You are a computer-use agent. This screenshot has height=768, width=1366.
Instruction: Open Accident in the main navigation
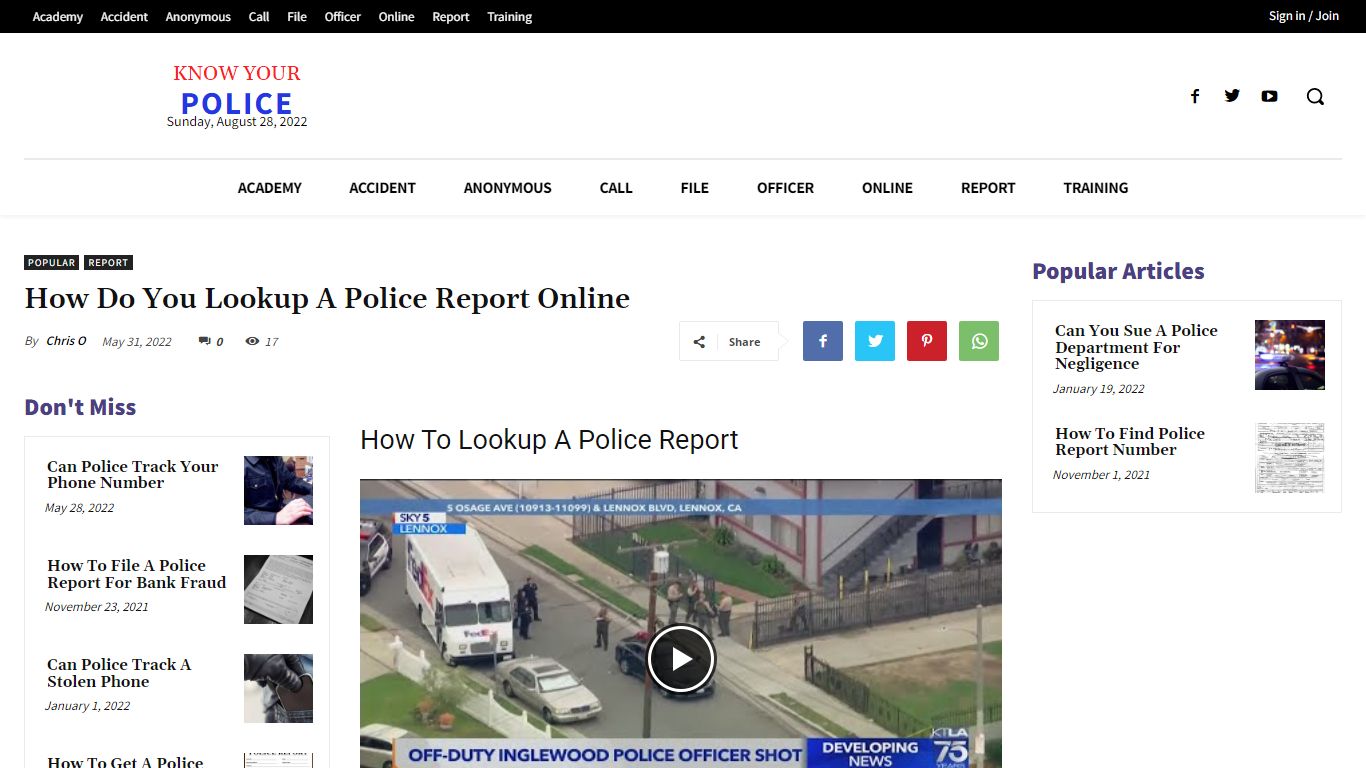coord(382,188)
